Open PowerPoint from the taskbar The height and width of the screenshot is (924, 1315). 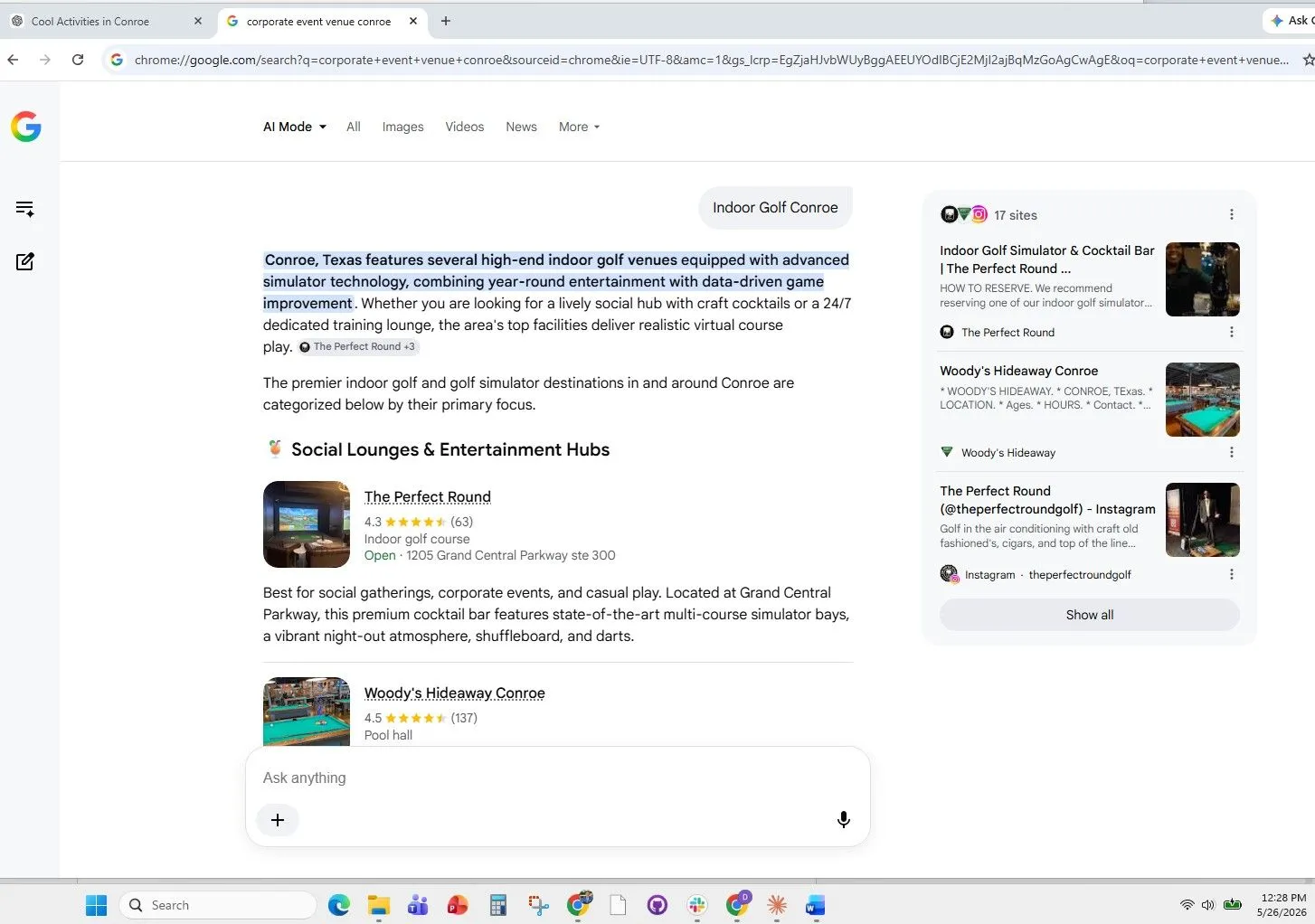tap(458, 905)
